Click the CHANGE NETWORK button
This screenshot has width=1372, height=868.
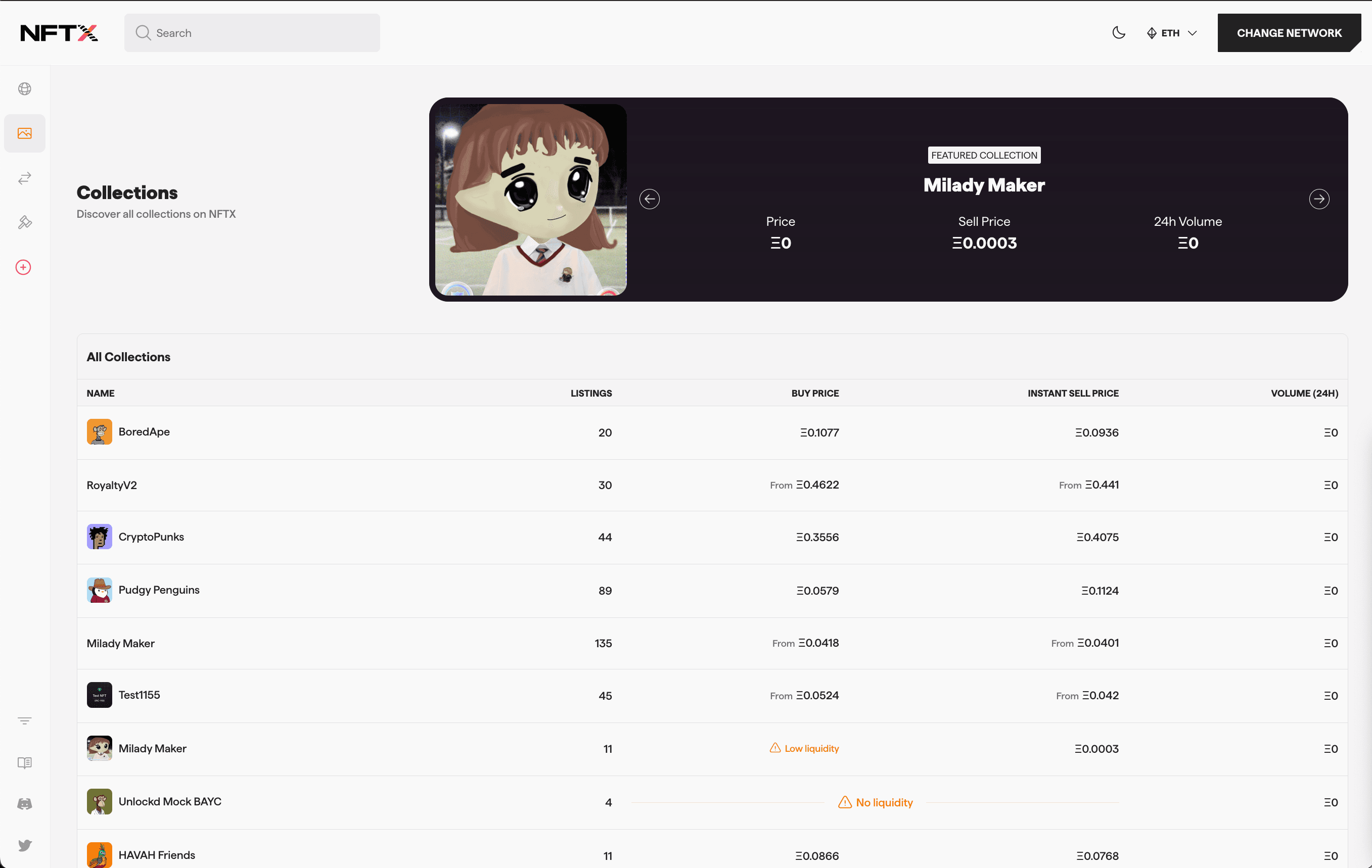pos(1288,33)
